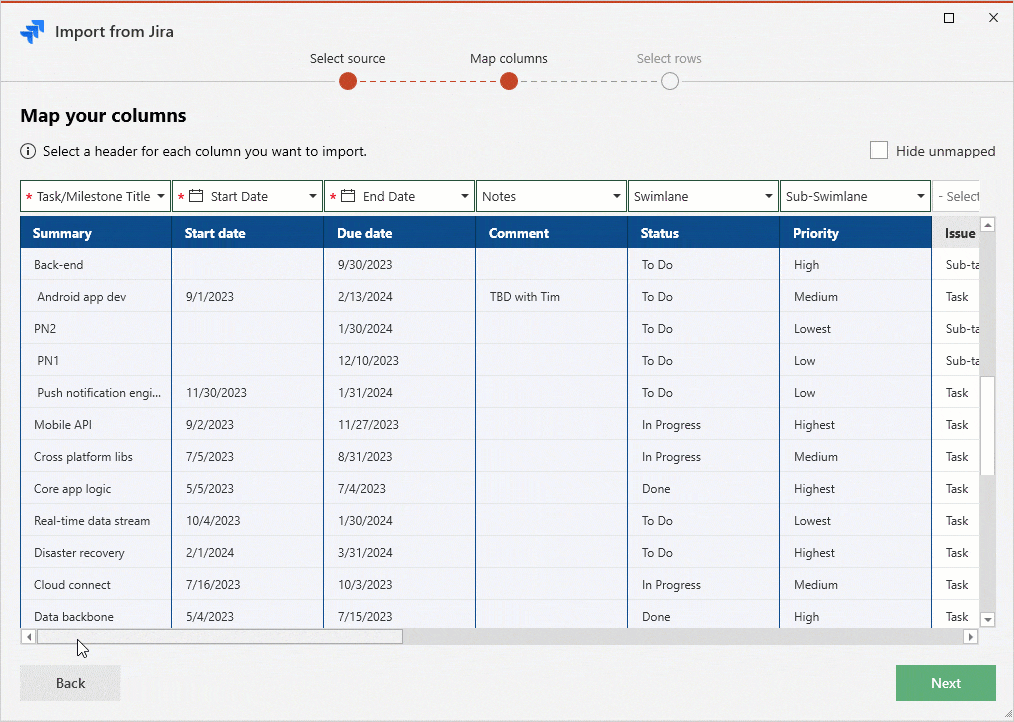Enable the Hide unmapped checkbox
Viewport: 1014px width, 722px height.
coord(879,150)
